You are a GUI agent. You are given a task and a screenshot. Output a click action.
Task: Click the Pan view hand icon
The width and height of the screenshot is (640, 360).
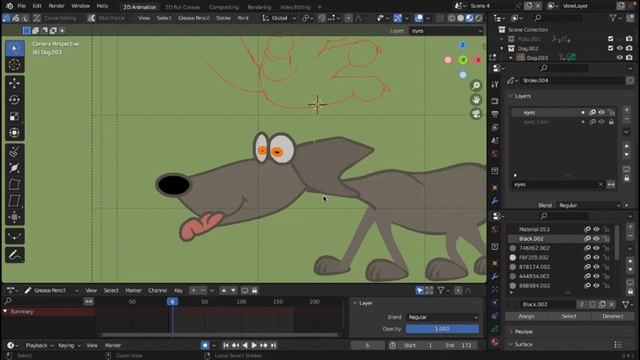[476, 100]
